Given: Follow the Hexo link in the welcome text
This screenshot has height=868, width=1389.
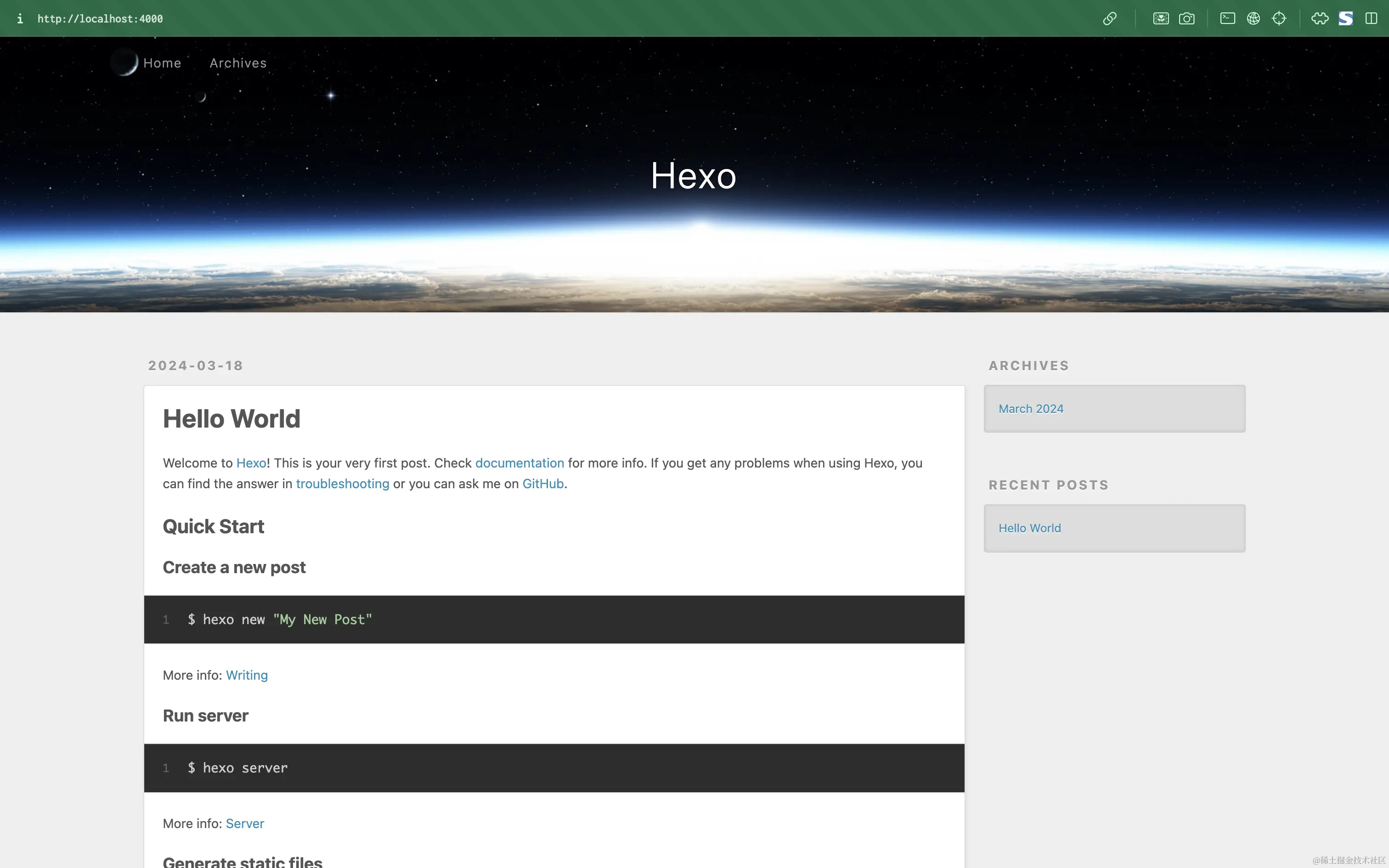Looking at the screenshot, I should [x=251, y=463].
